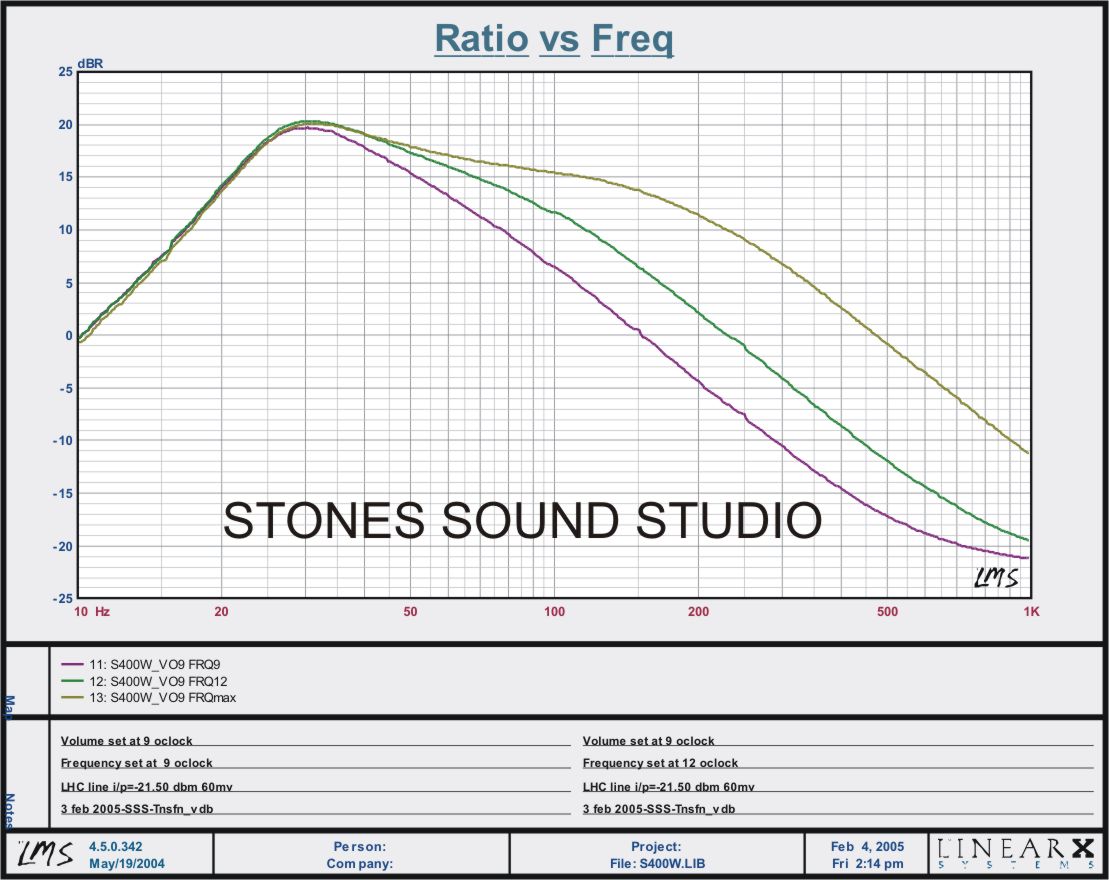This screenshot has height=880, width=1109.
Task: Click the '25' dBR vertical-axis label
Action: coord(66,71)
